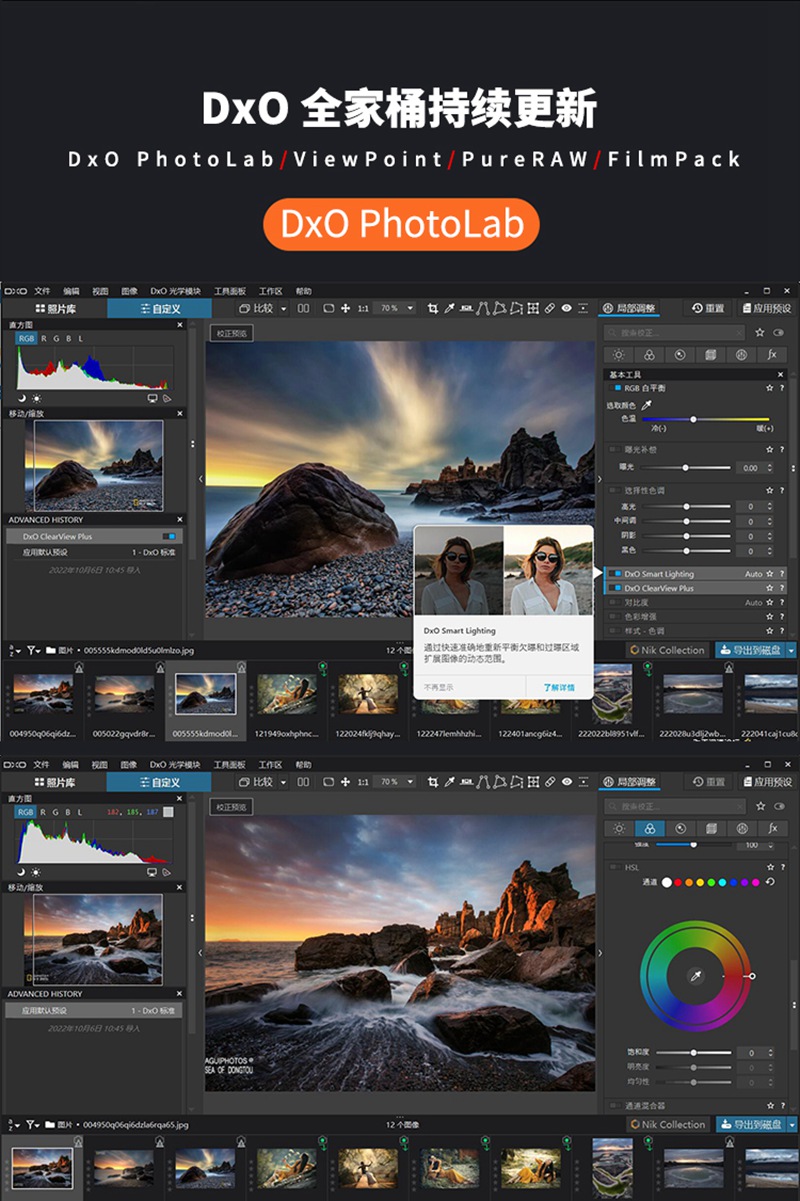Toggle DxO ClearView Plus off

tap(614, 588)
